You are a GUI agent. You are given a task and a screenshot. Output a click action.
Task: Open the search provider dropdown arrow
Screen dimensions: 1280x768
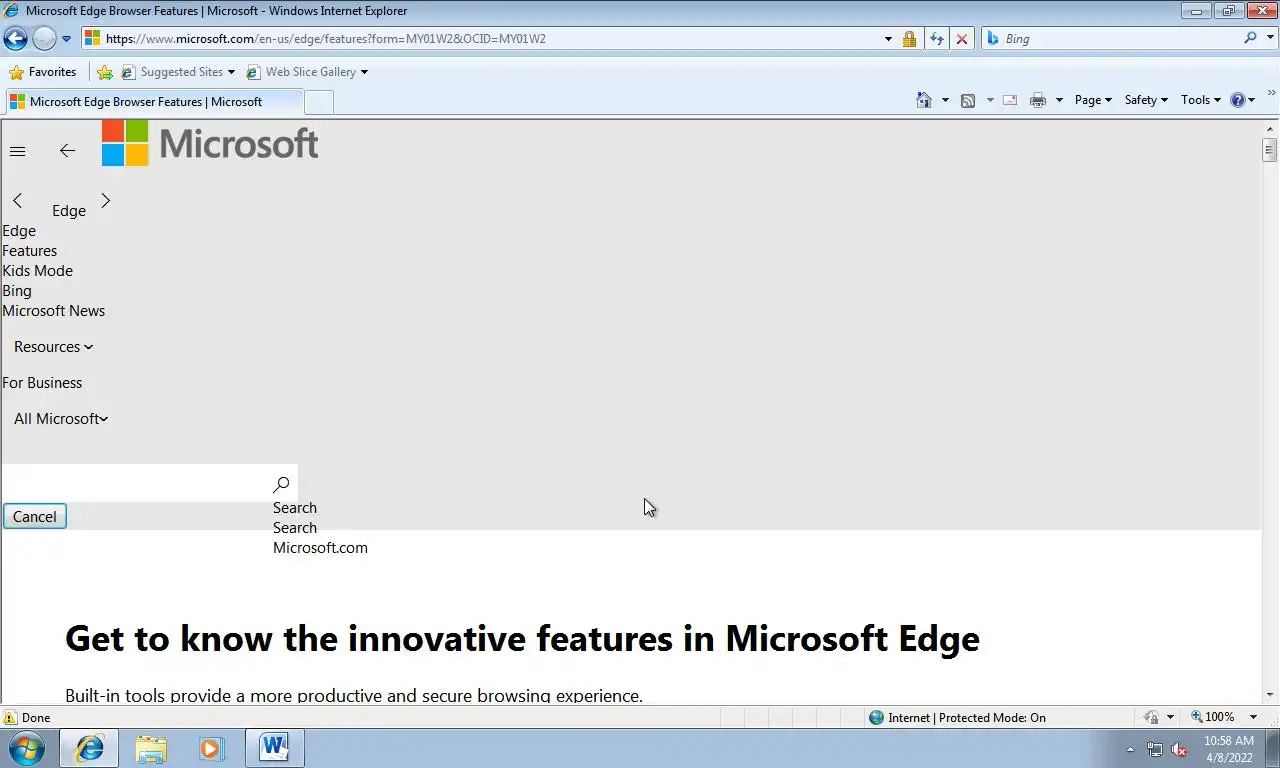point(1270,39)
